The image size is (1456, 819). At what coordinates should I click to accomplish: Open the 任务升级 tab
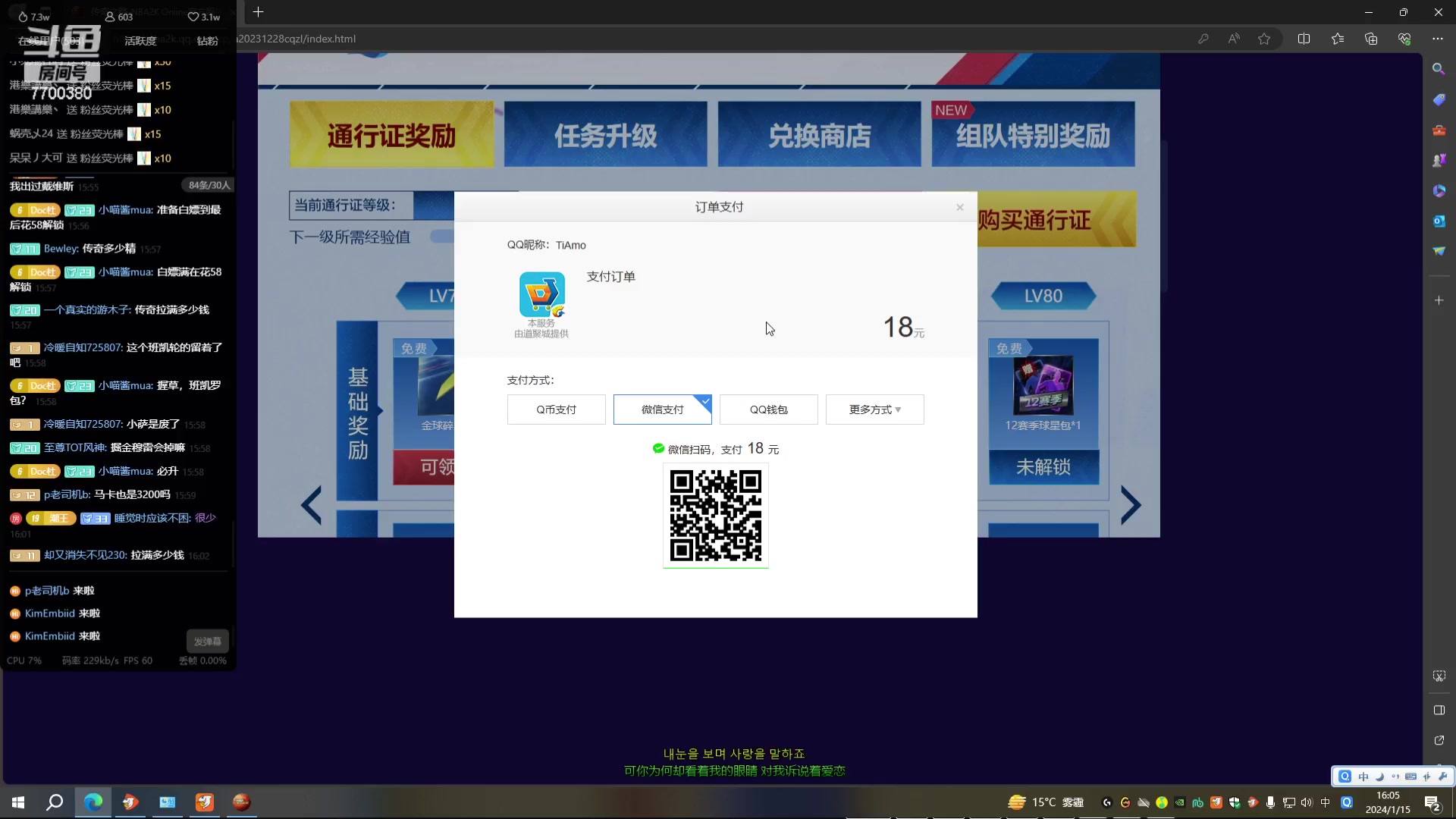tap(605, 135)
